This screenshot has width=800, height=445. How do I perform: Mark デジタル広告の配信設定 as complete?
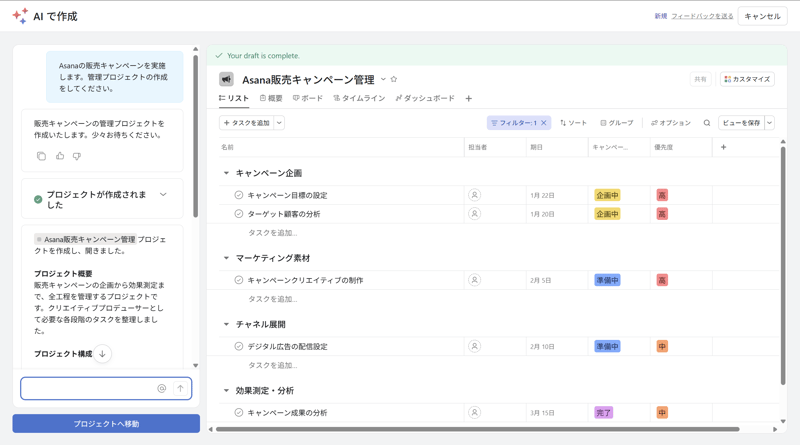[x=238, y=347]
